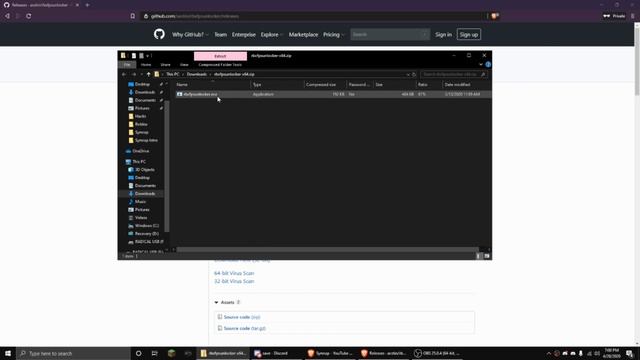Screen dimensions: 640x360
Task: Click the horizontal scrollbar in file list
Action: [x=327, y=249]
